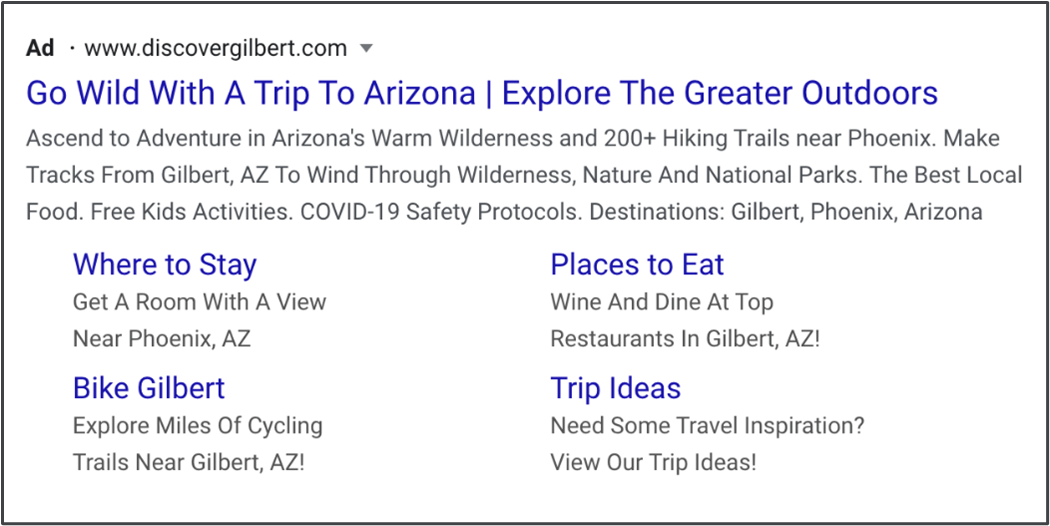Open the Bike Gilbert sitelink

tap(149, 388)
